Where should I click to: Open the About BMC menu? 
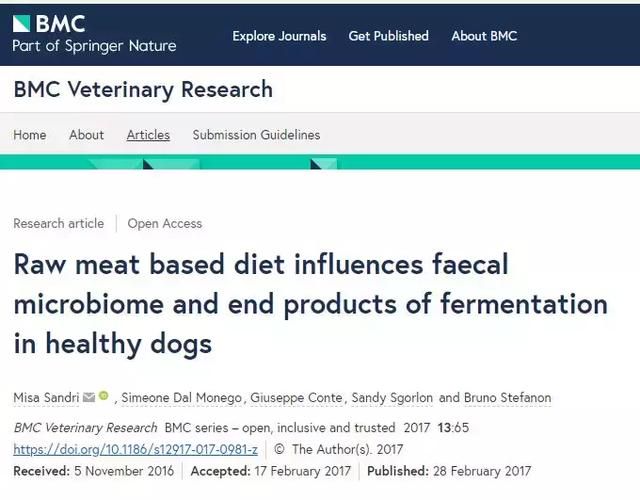click(x=484, y=36)
